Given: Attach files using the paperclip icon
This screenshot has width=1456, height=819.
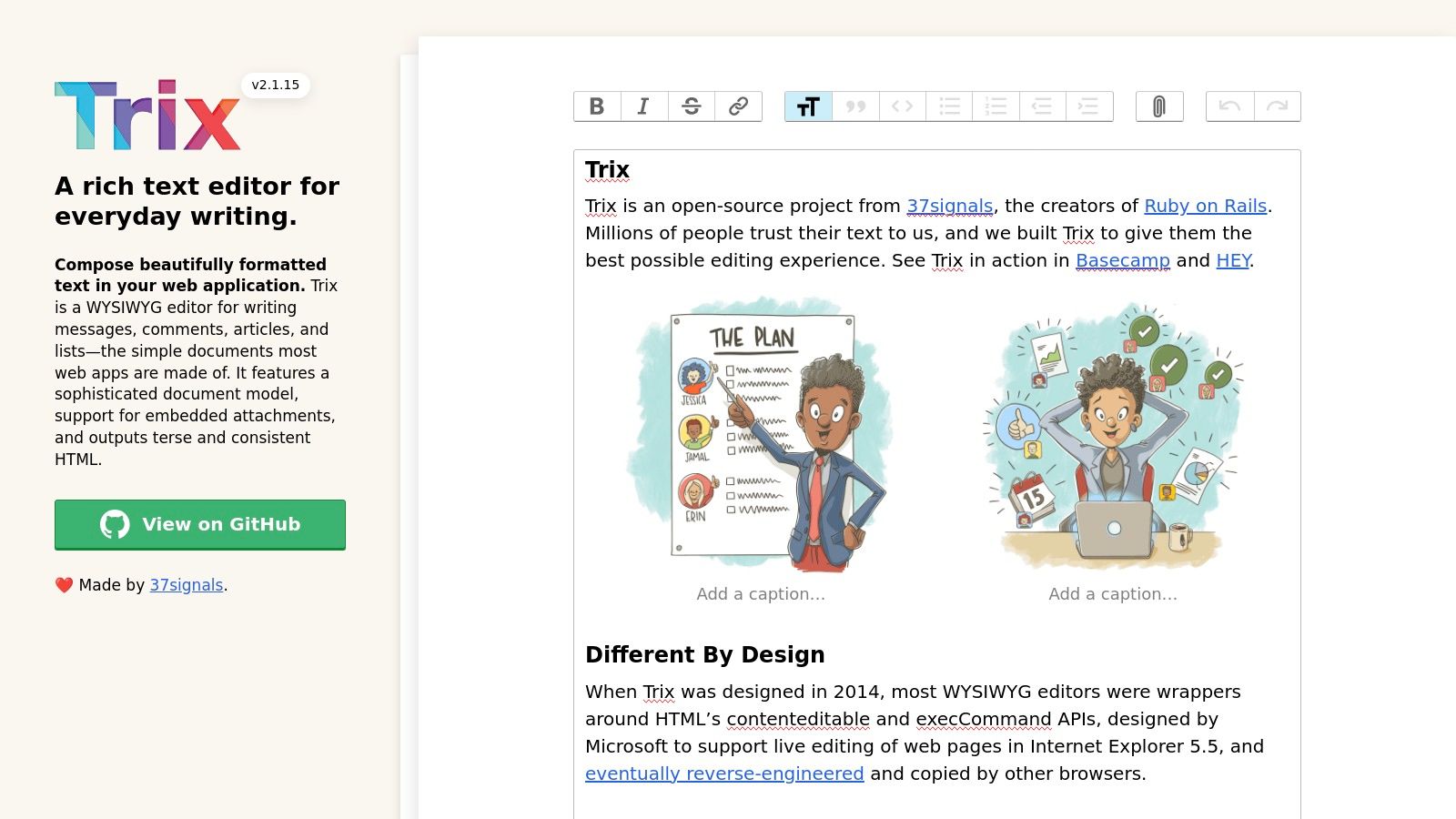Looking at the screenshot, I should [x=1159, y=106].
